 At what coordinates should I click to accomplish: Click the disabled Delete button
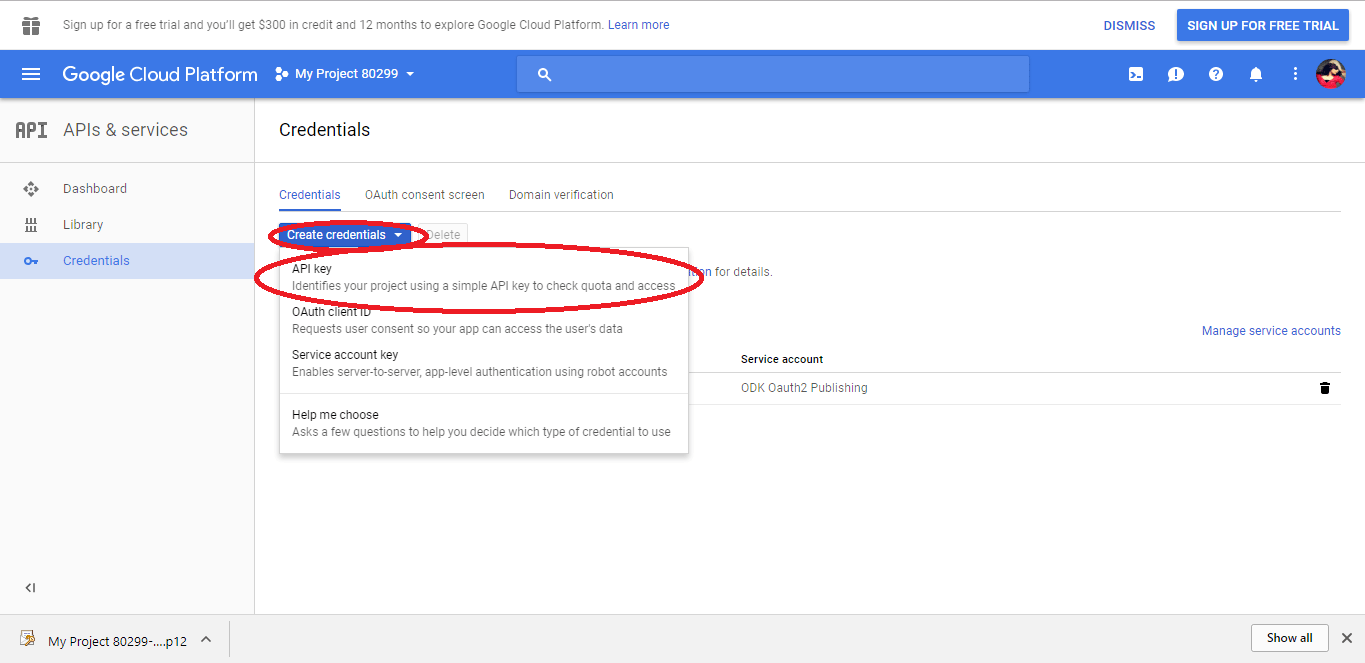point(442,235)
